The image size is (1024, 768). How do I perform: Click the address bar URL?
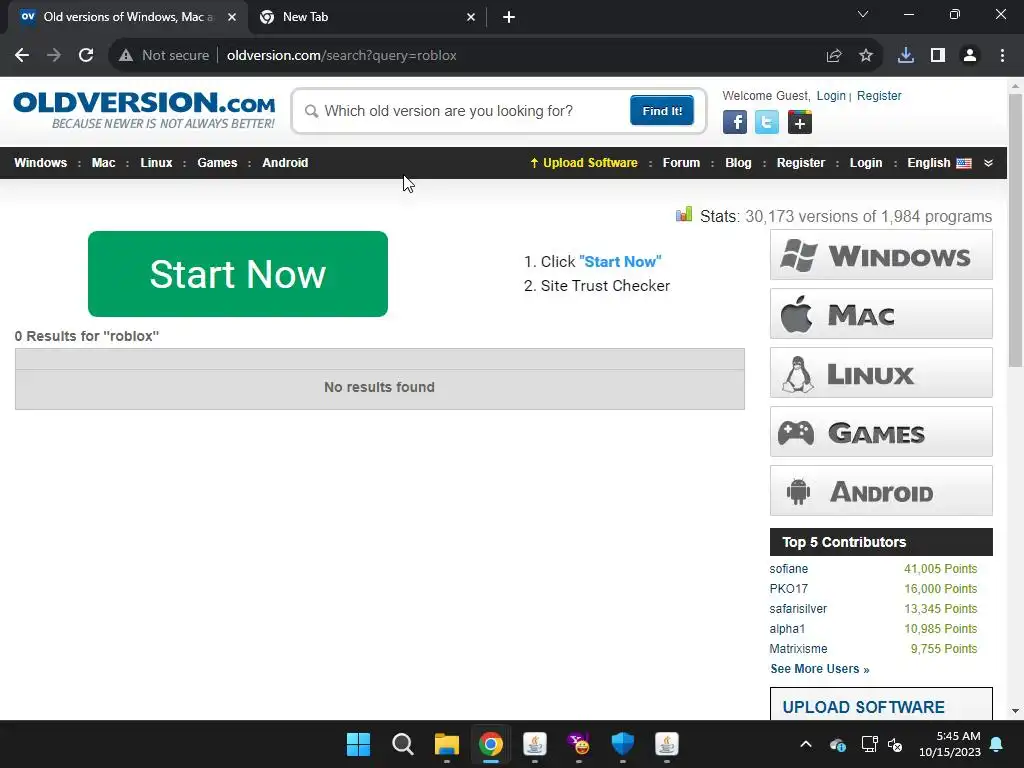coord(342,56)
